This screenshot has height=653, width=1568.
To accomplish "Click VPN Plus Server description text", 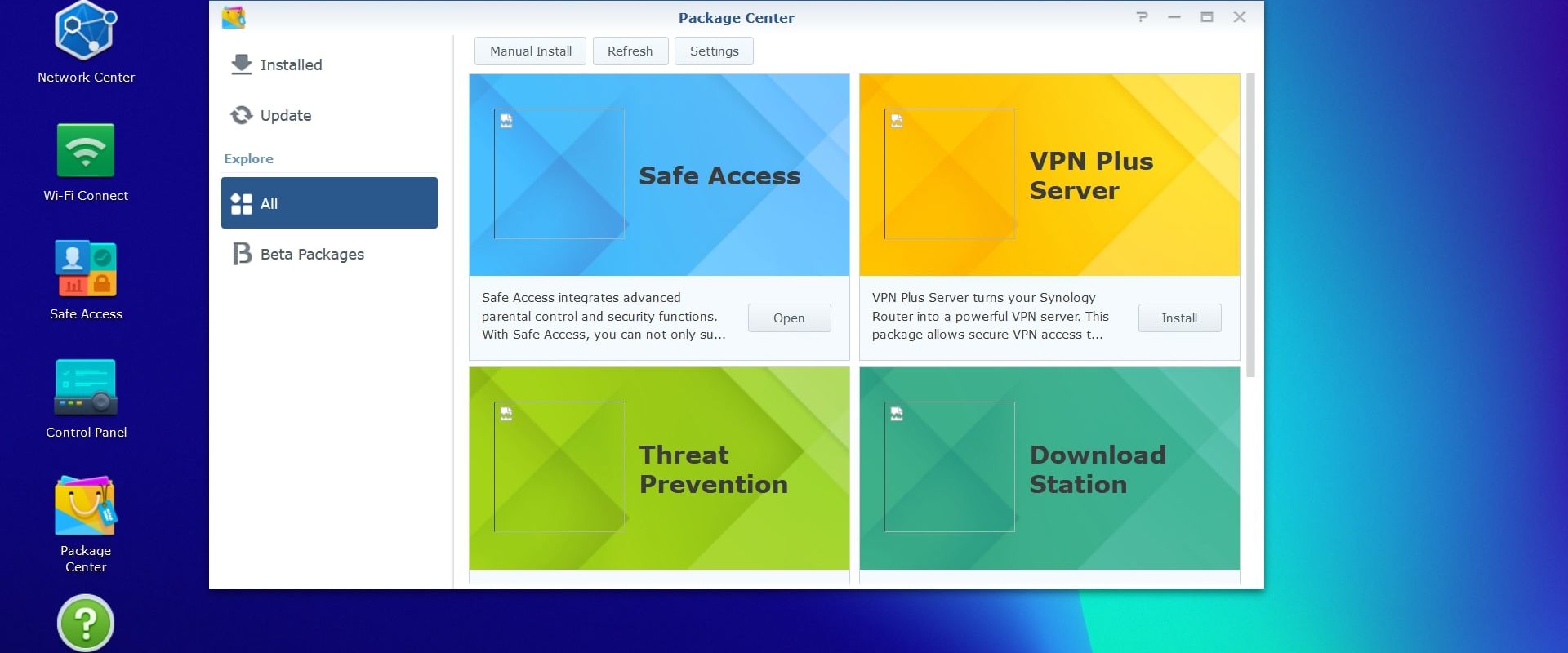I will (991, 316).
